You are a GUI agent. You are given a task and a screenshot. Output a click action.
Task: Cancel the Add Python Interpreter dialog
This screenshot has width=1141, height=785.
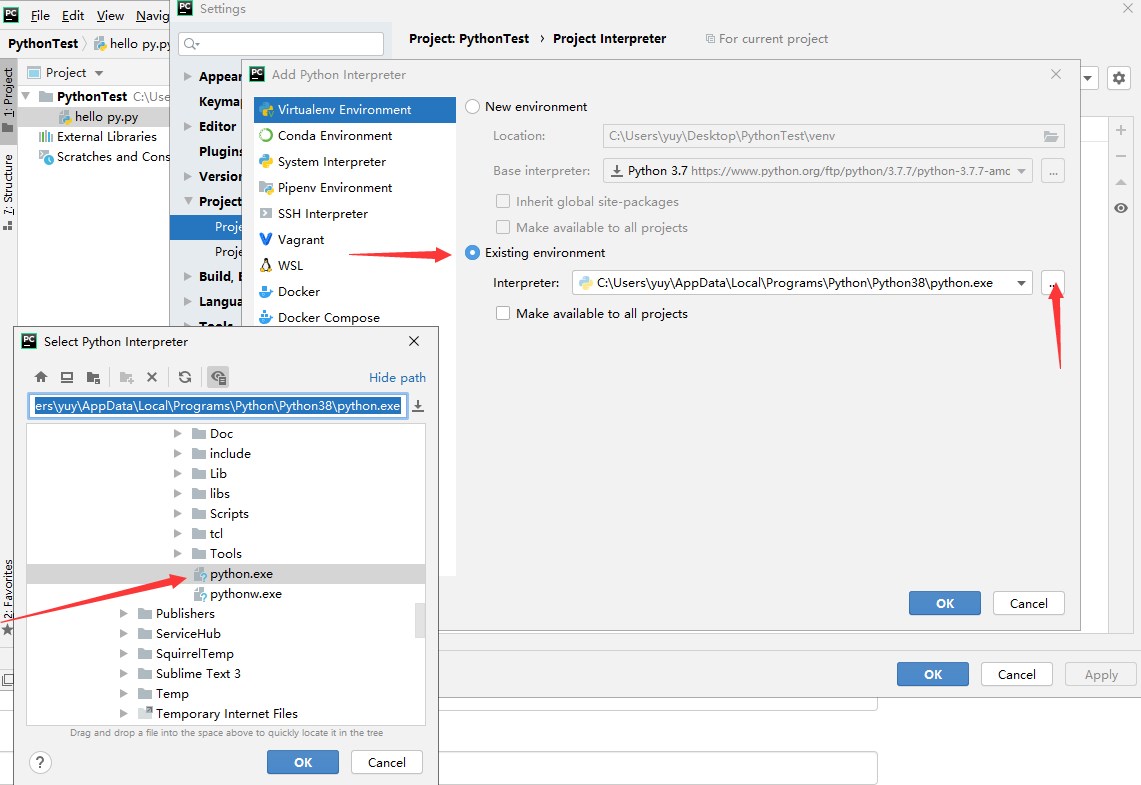pos(1028,603)
